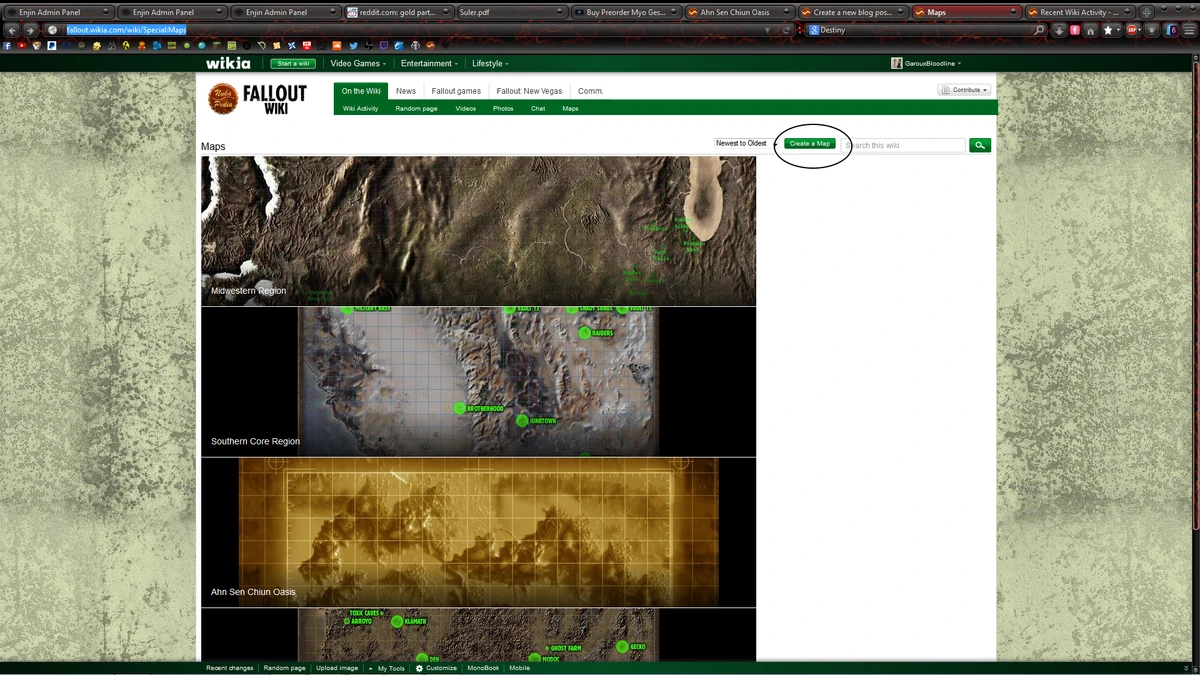Click the Twitter bird bookmark icon
The image size is (1200, 675).
(x=353, y=45)
